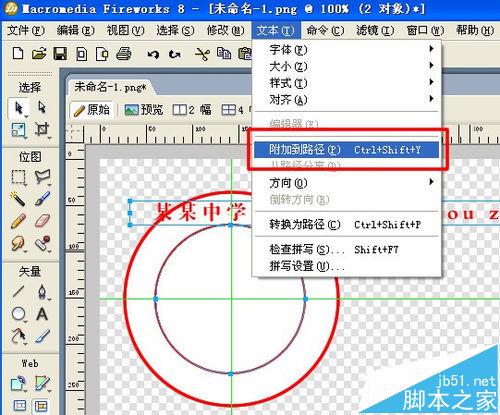The image size is (500, 415).
Task: Open the 视图 menu
Action: coord(126,31)
